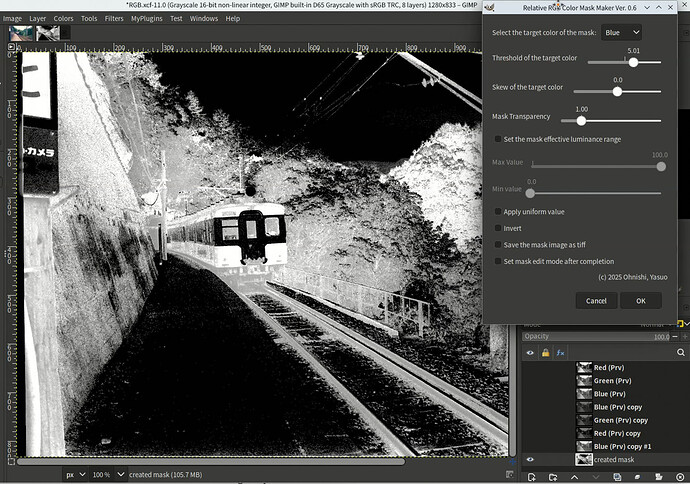
Task: Open the MyPlugins menu
Action: tap(148, 18)
